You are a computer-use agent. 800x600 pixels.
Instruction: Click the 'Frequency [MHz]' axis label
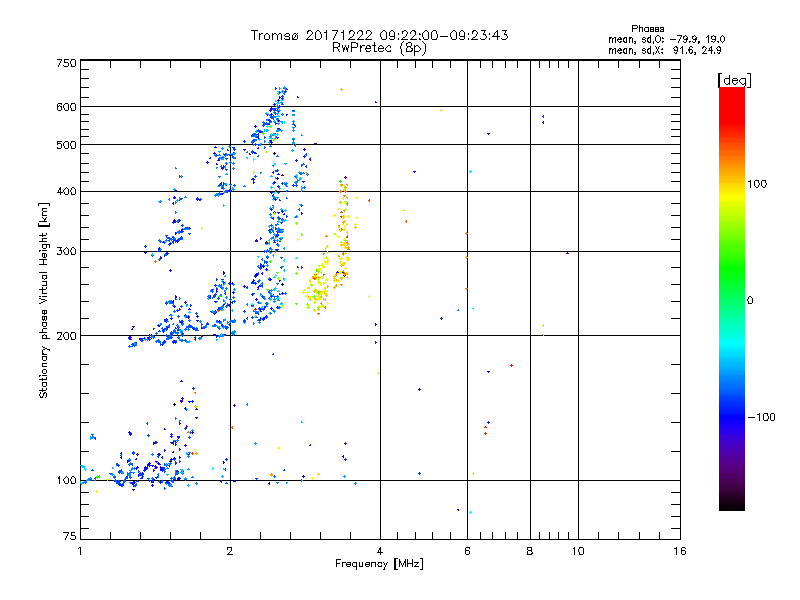(x=379, y=564)
